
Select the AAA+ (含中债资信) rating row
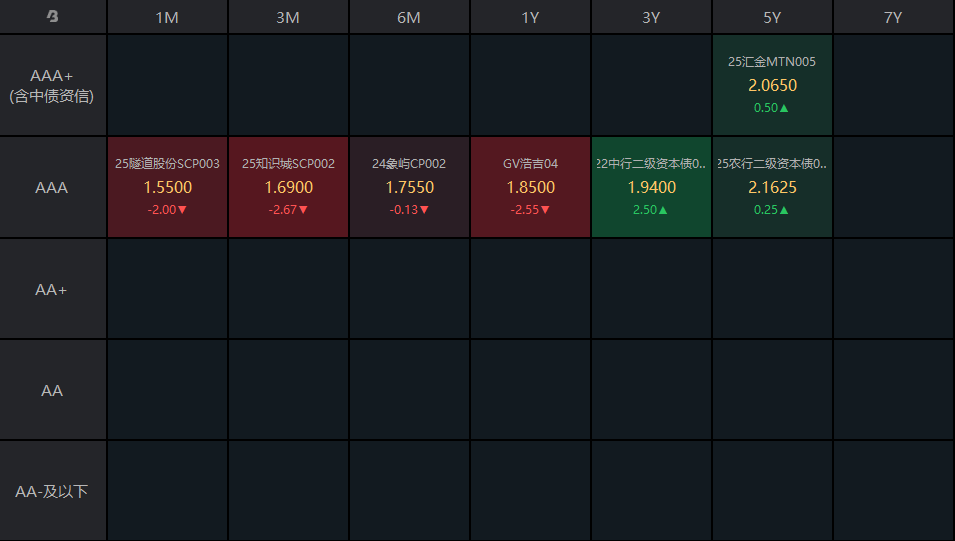52,86
